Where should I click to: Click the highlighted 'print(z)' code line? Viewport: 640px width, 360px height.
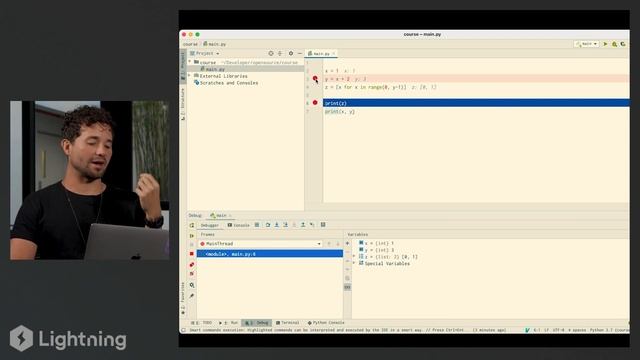pos(476,103)
